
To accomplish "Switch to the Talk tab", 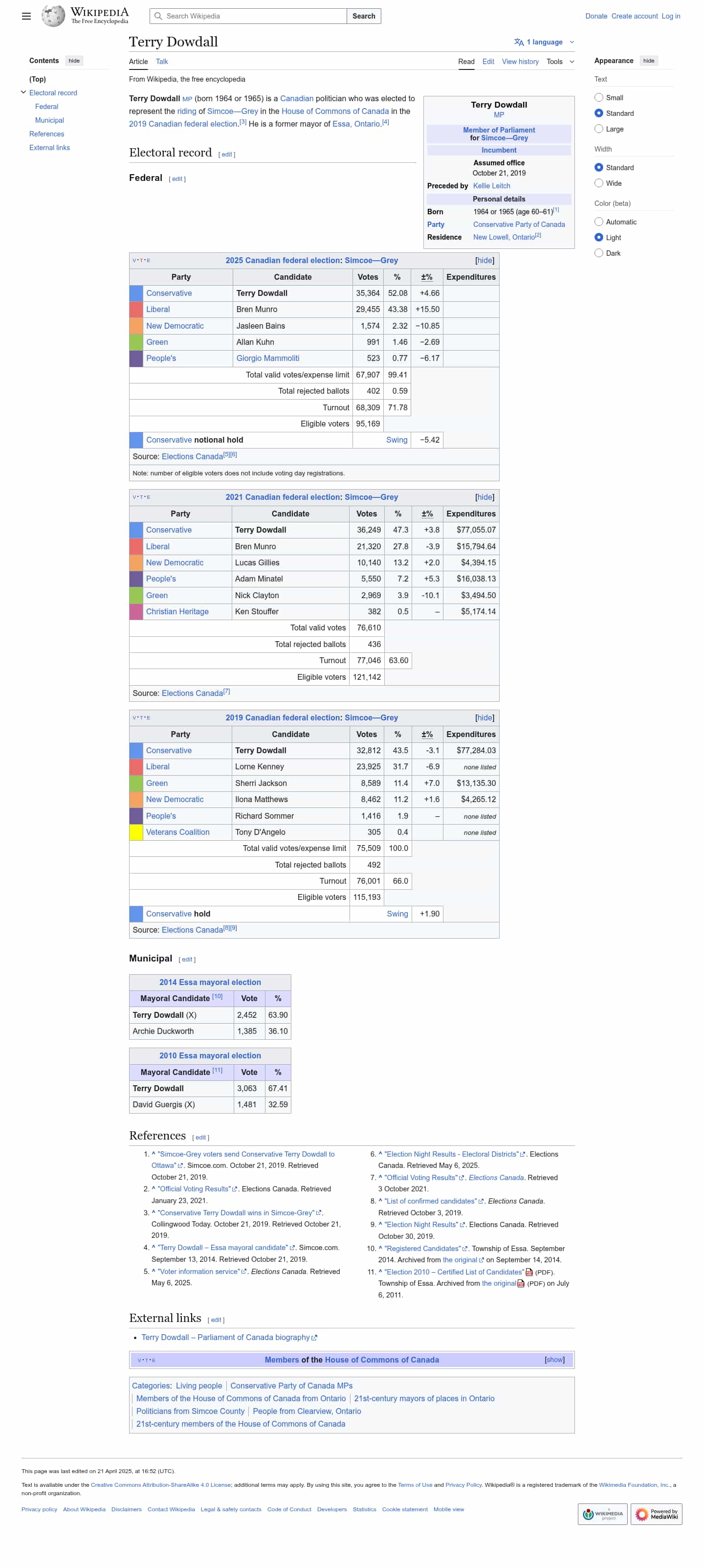I will 161,62.
